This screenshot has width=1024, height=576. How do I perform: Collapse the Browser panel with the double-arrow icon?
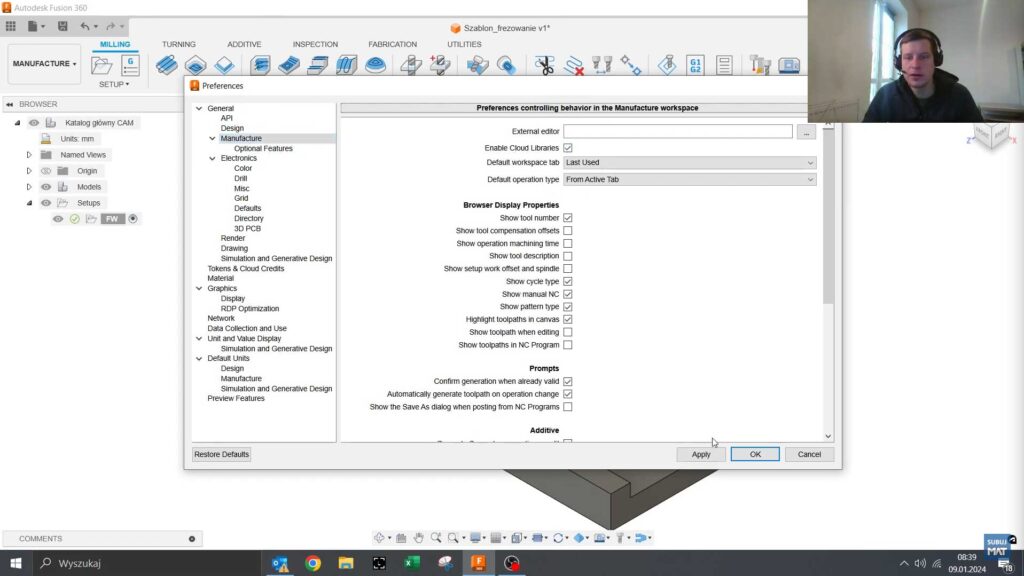[9, 104]
